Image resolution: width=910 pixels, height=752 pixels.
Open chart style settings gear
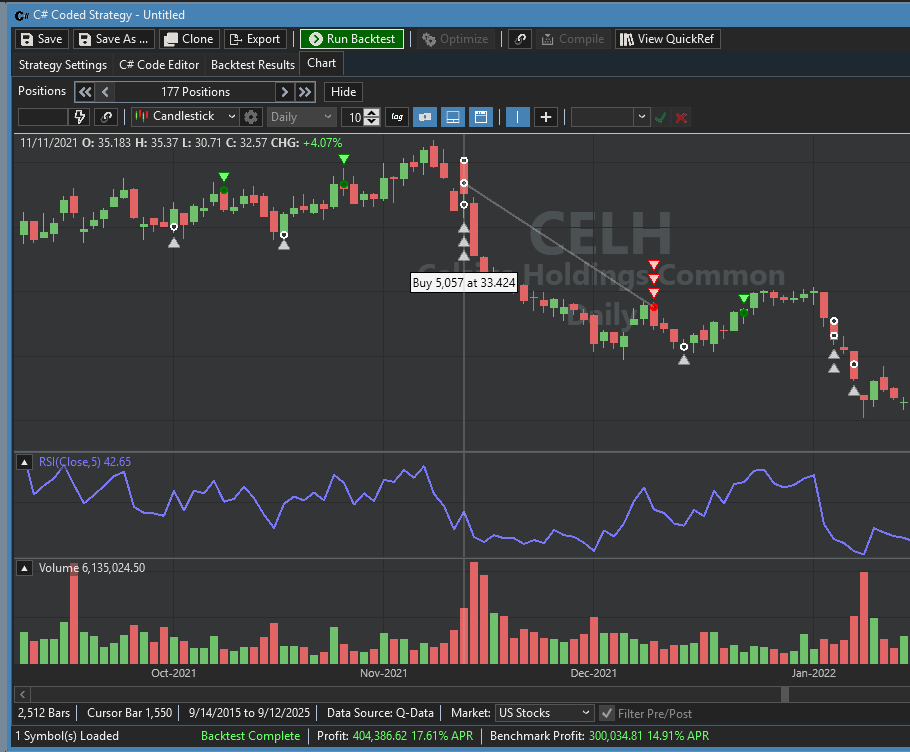(251, 117)
